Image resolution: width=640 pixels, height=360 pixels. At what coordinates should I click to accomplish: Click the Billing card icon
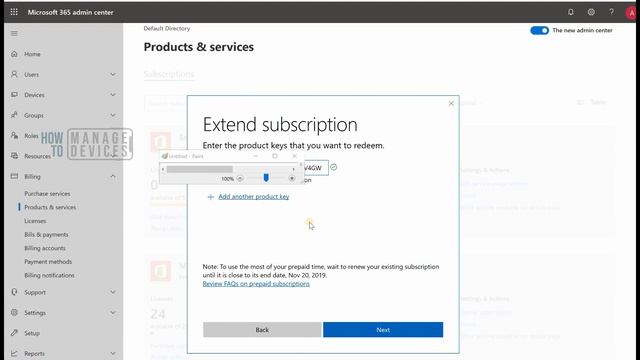click(14, 176)
